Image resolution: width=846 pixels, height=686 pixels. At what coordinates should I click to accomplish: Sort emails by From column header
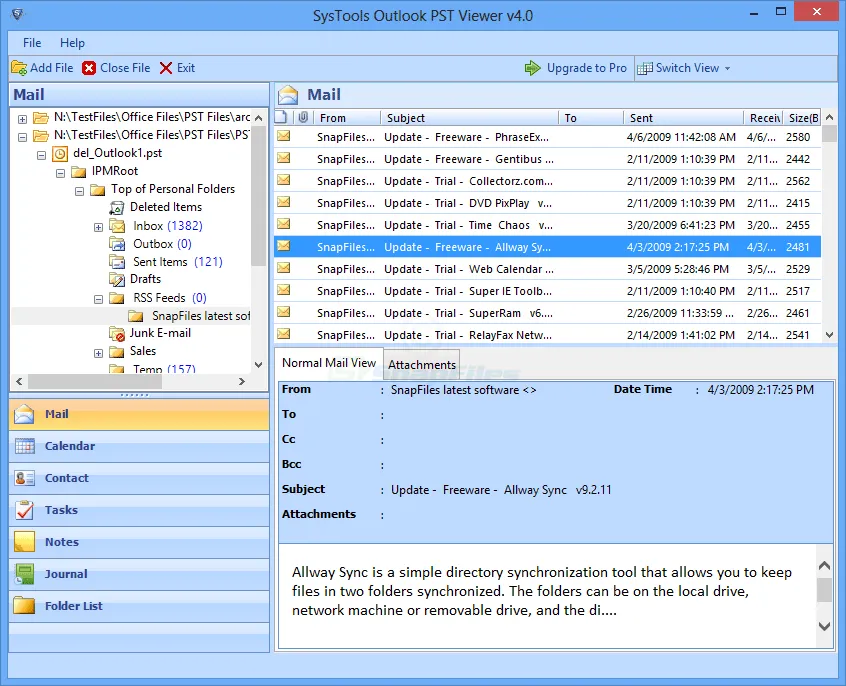(x=347, y=118)
